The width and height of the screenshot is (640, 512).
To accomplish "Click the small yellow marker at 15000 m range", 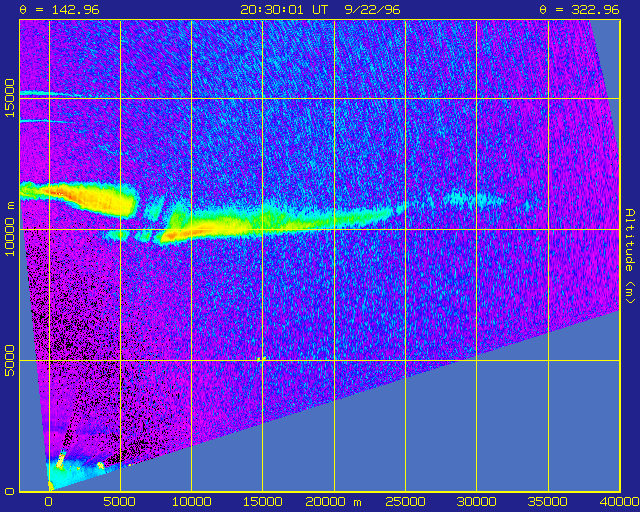I will (x=261, y=359).
